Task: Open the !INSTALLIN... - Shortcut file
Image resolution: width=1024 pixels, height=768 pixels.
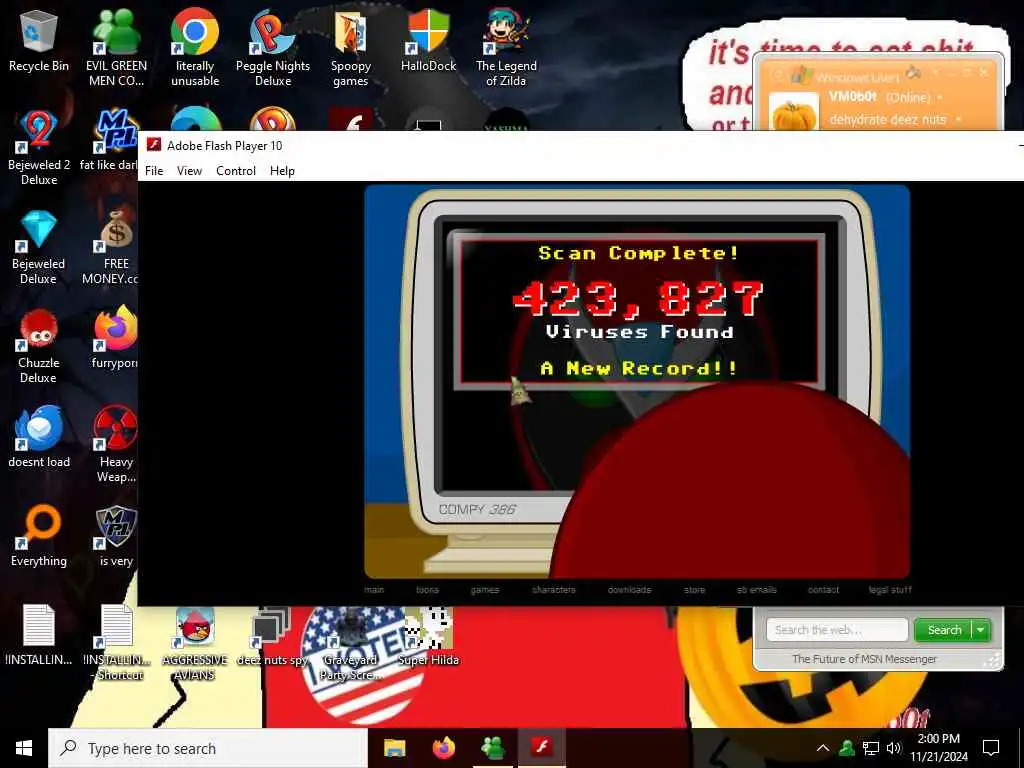Action: click(x=118, y=643)
